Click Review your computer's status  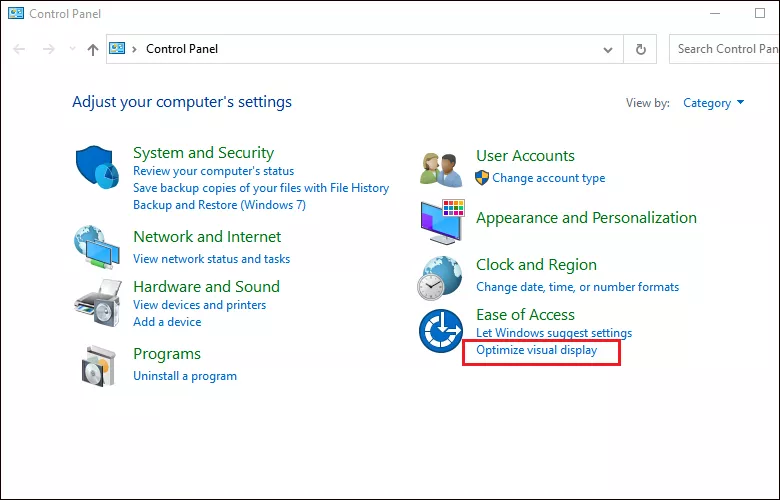pyautogui.click(x=213, y=171)
